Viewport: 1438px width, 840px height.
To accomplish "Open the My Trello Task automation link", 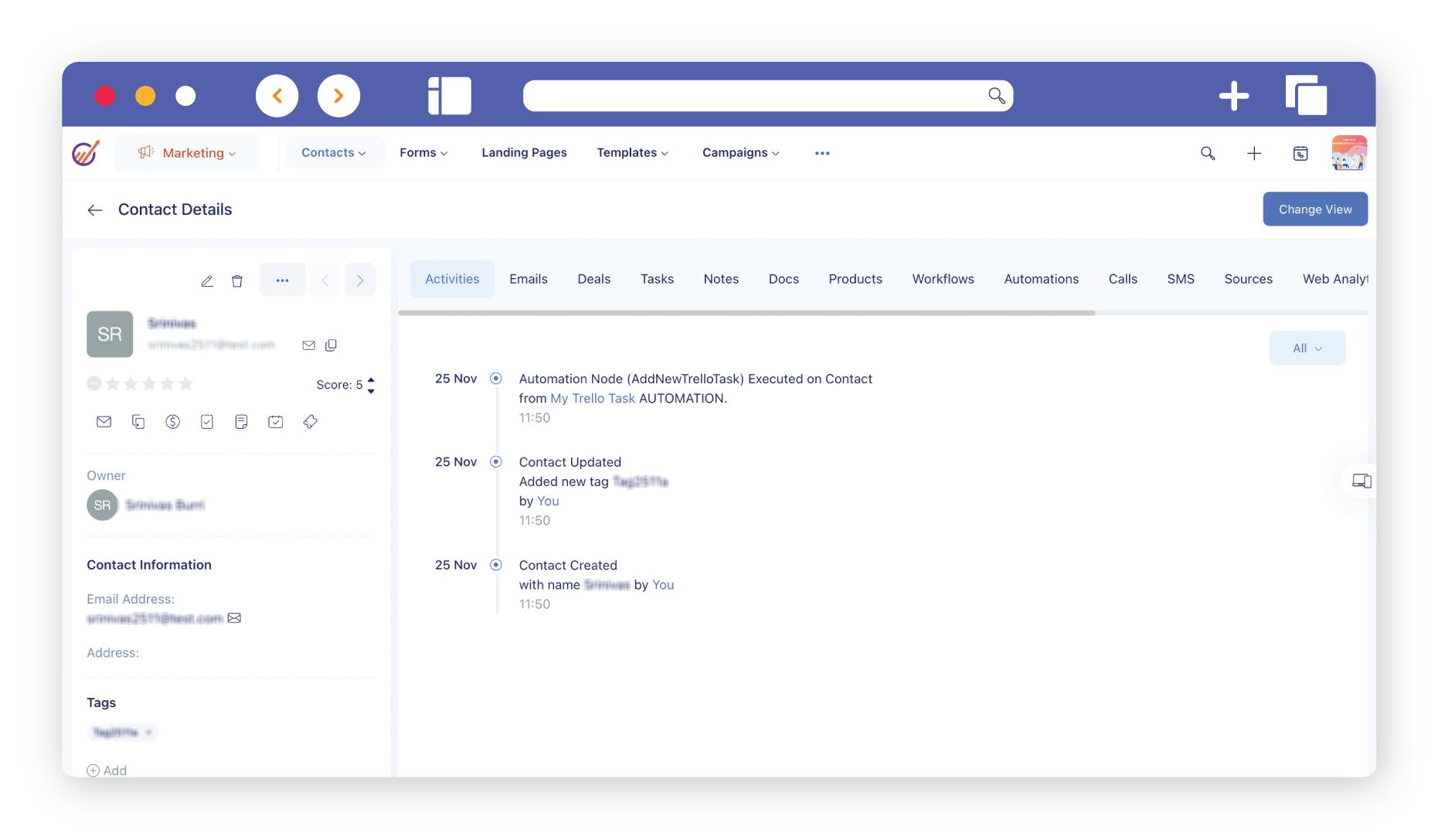I will click(x=592, y=399).
